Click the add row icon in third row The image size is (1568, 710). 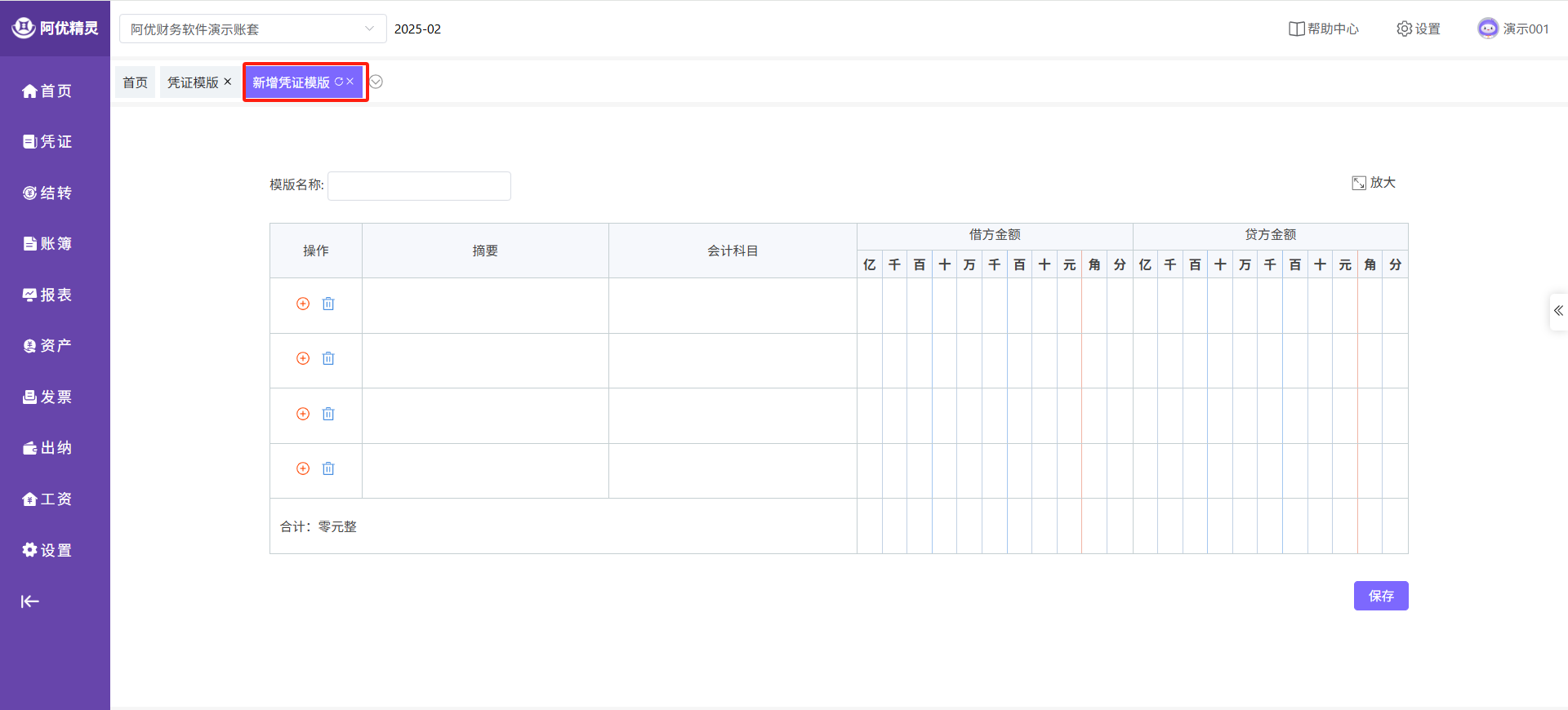[x=303, y=414]
